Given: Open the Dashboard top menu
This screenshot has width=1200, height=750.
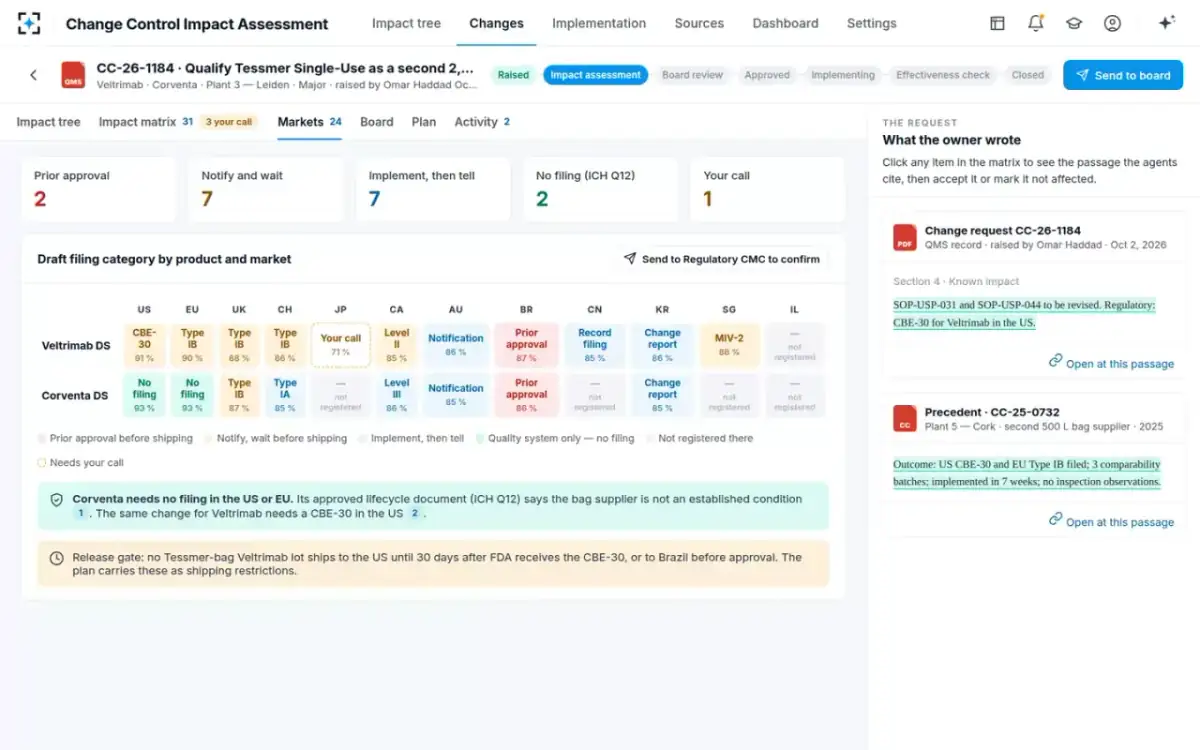Looking at the screenshot, I should [785, 23].
